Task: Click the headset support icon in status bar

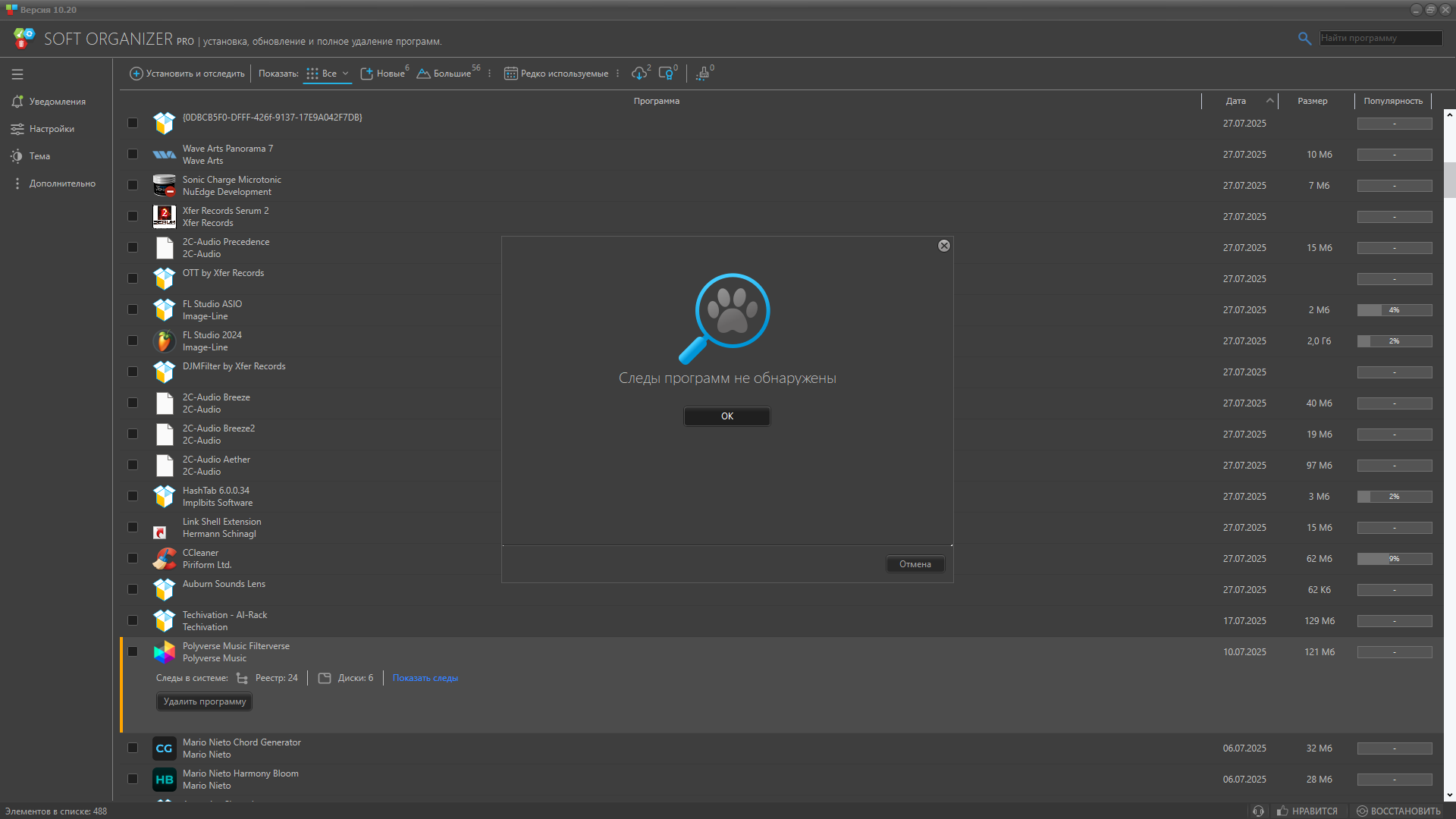Action: point(1258,811)
